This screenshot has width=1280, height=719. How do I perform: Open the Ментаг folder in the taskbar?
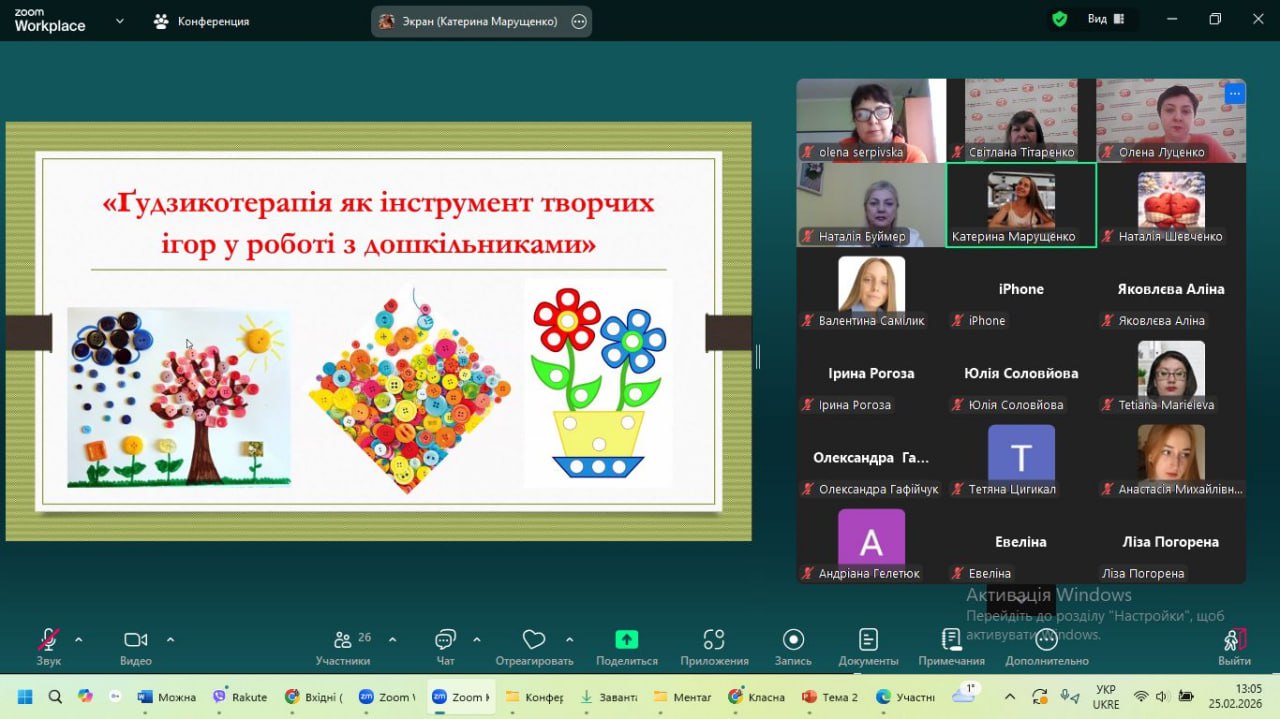point(682,697)
